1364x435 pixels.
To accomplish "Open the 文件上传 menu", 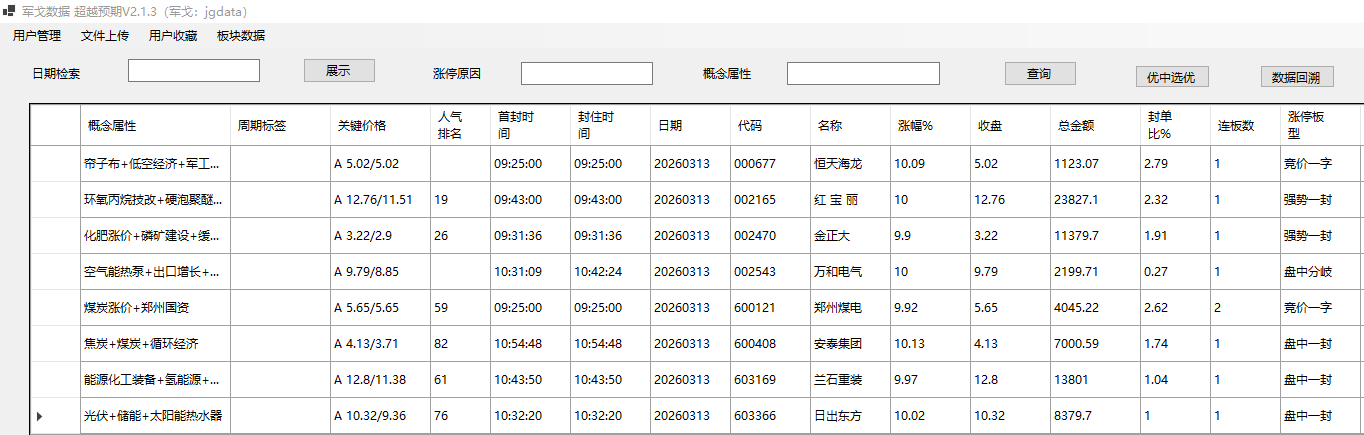I will point(105,36).
